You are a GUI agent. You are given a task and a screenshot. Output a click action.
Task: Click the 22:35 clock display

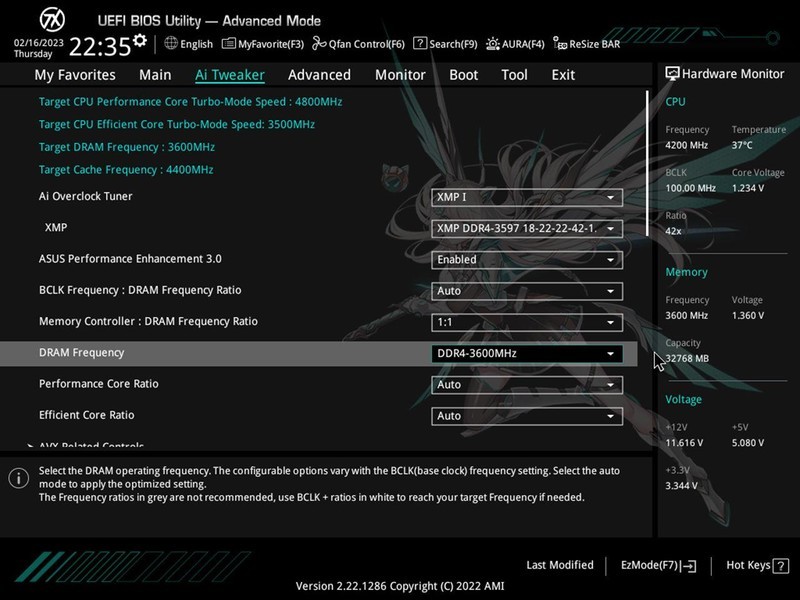pyautogui.click(x=100, y=47)
